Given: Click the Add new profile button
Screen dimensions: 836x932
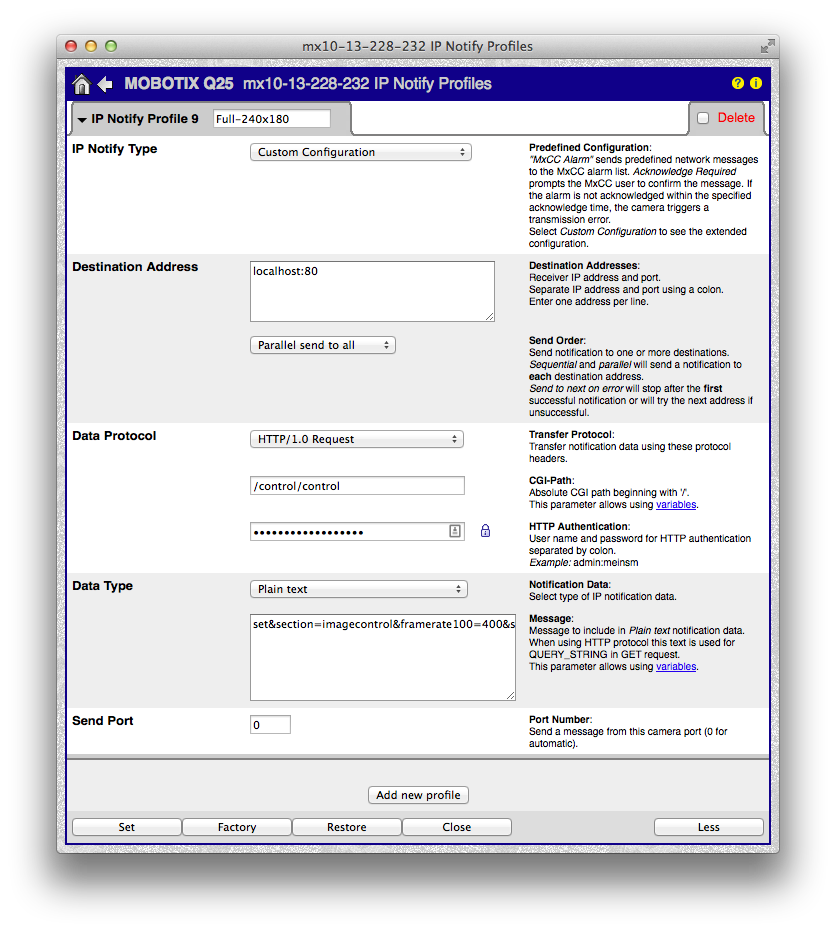Looking at the screenshot, I should [418, 795].
